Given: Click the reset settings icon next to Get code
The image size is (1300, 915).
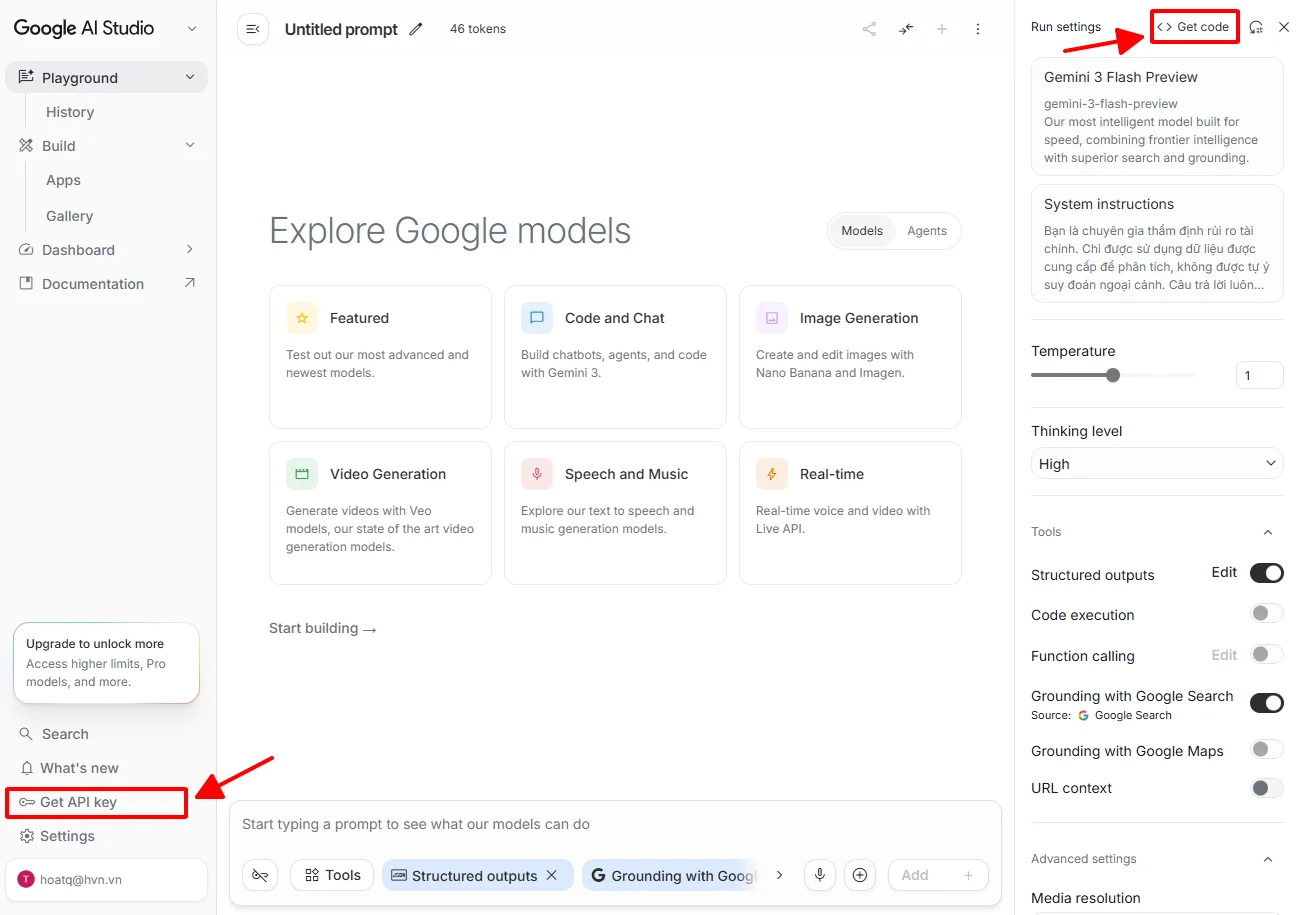Looking at the screenshot, I should pos(1256,27).
